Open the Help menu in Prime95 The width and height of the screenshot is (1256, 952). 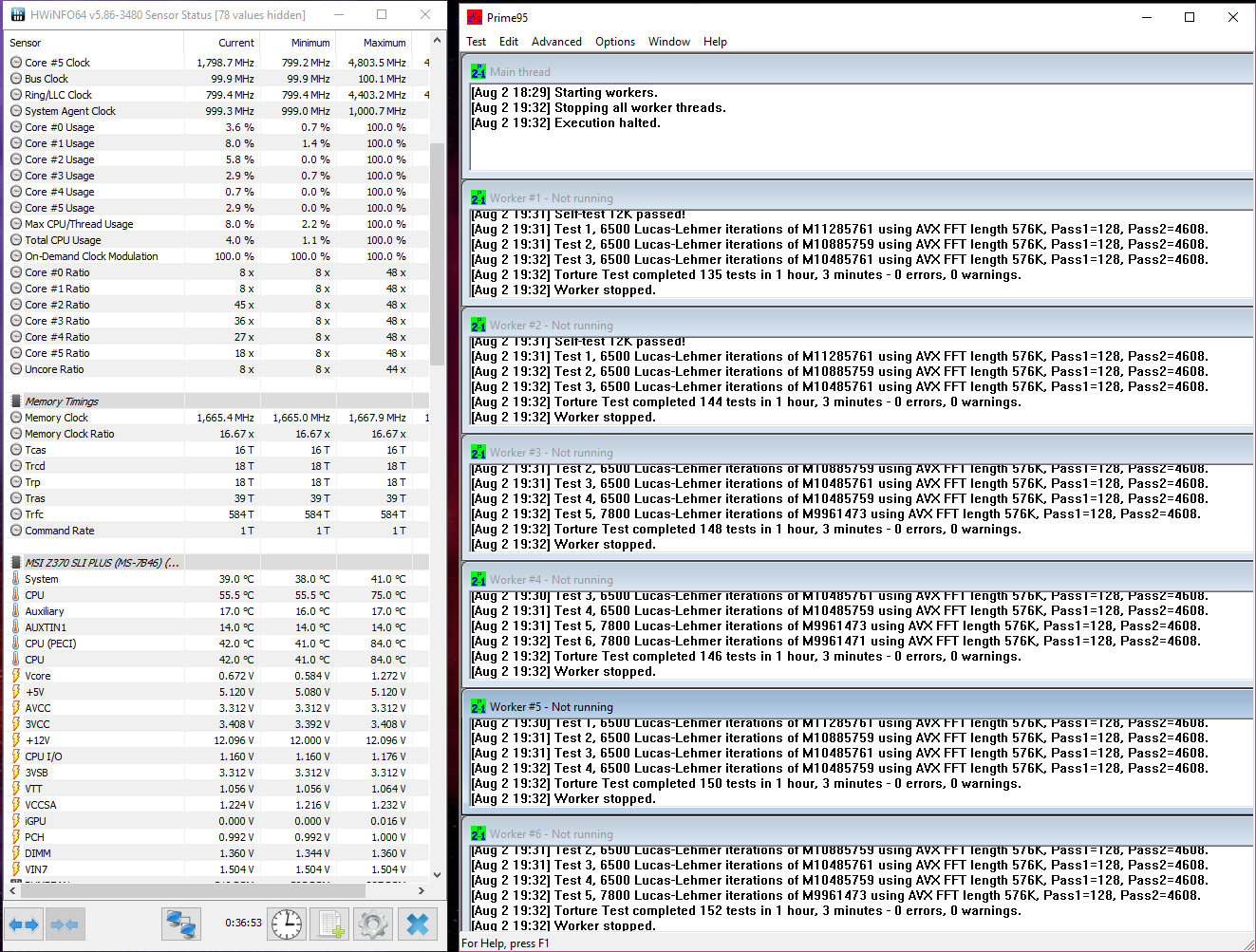coord(715,42)
